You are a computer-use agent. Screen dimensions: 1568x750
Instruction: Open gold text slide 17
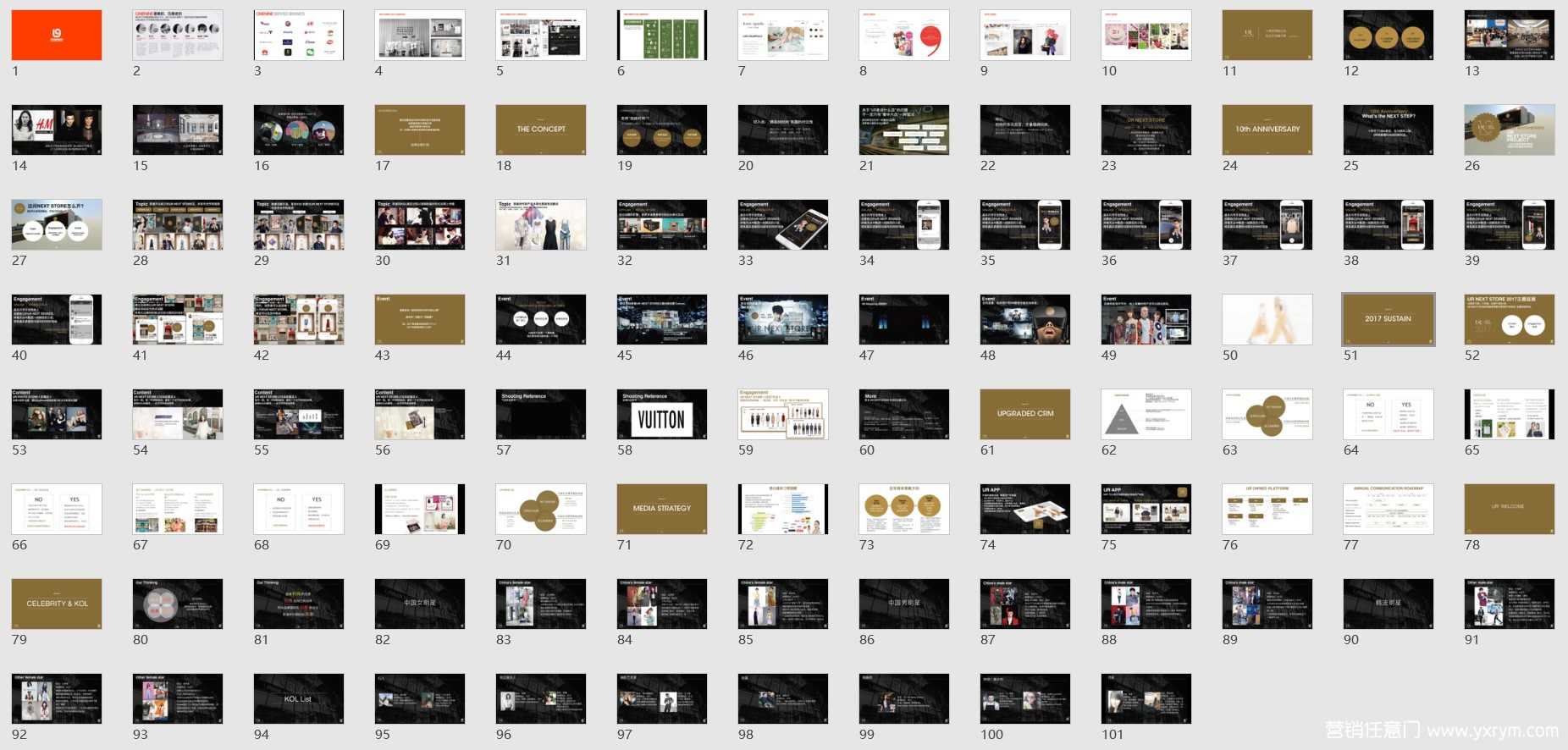420,130
